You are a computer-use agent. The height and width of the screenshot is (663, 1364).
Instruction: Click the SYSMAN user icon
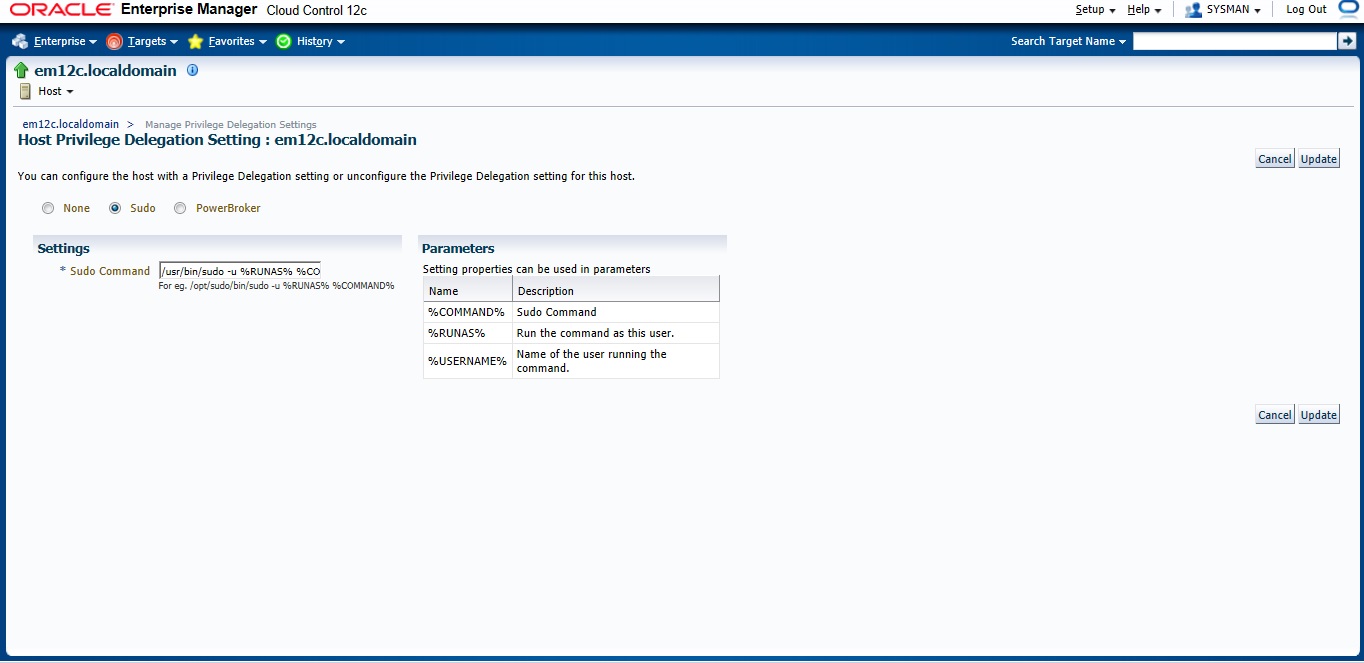coord(1193,10)
